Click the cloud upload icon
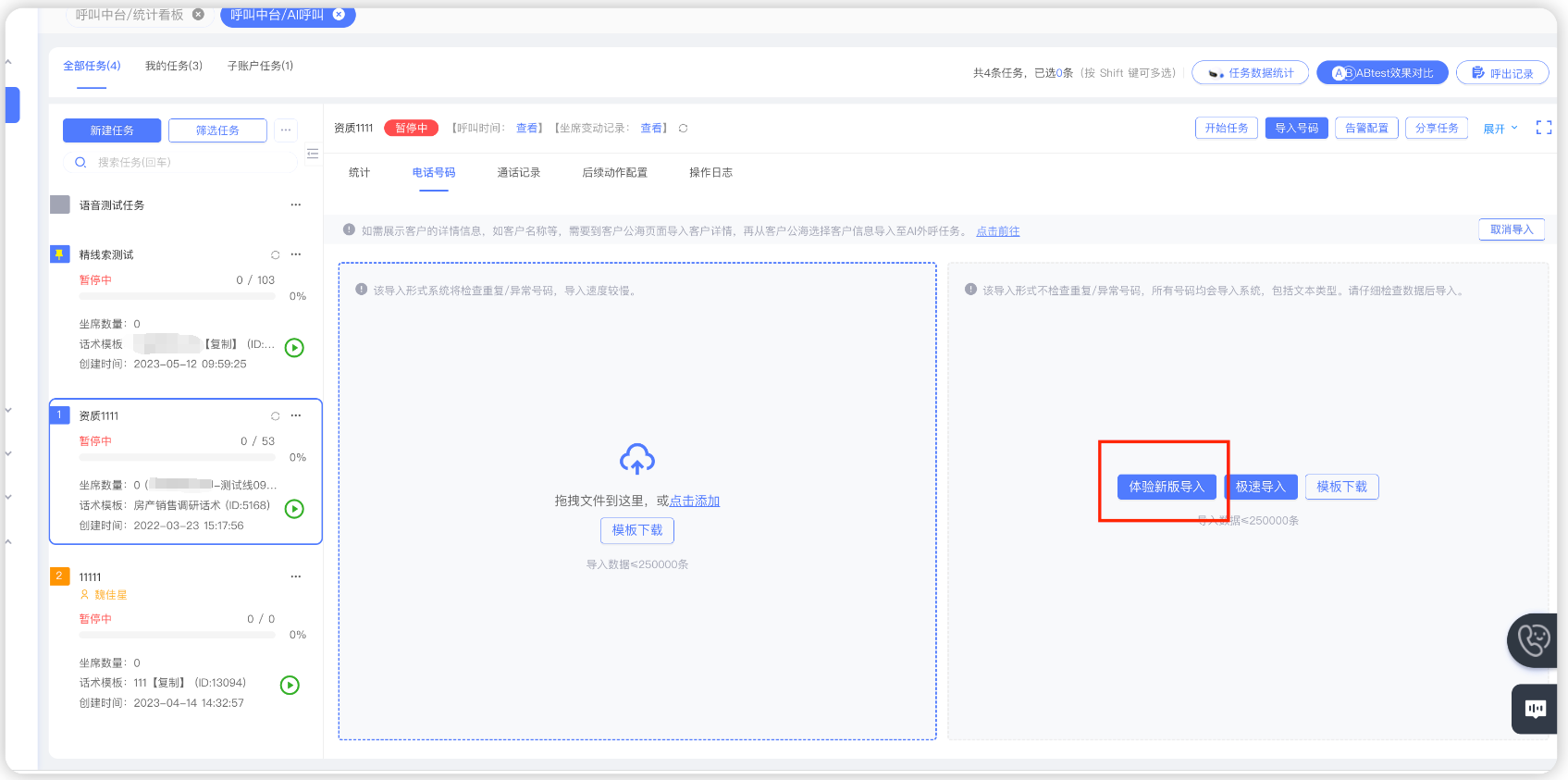This screenshot has height=780, width=1568. (636, 459)
